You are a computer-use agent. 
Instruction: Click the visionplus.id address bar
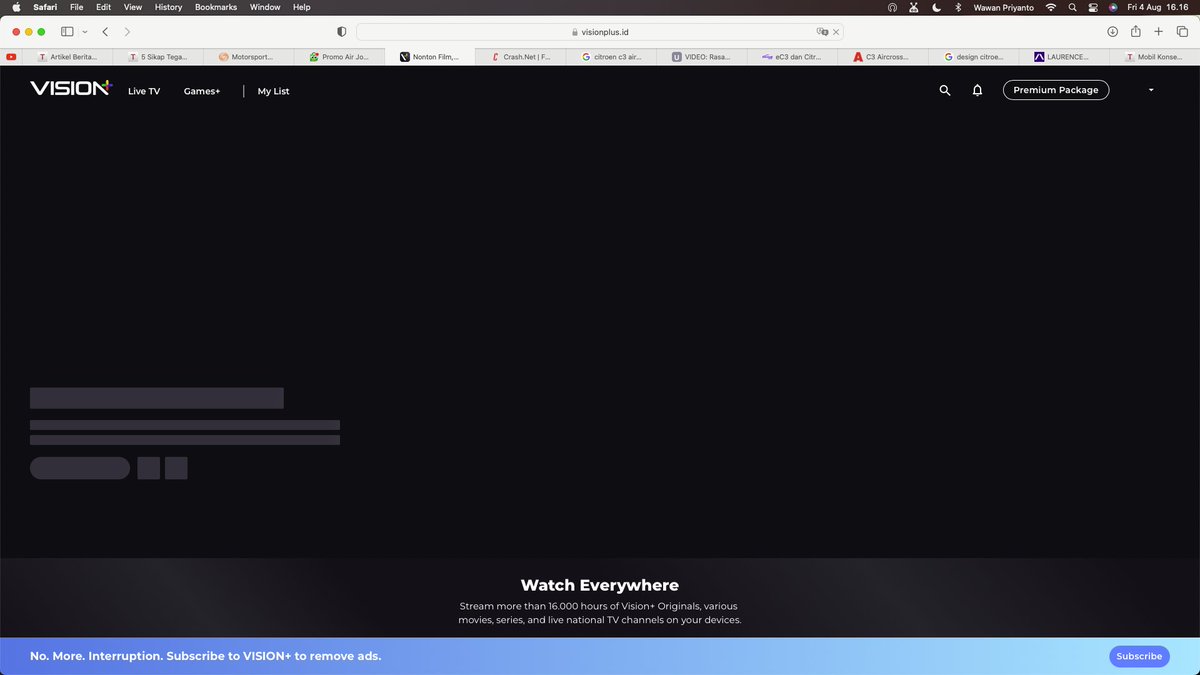click(600, 31)
